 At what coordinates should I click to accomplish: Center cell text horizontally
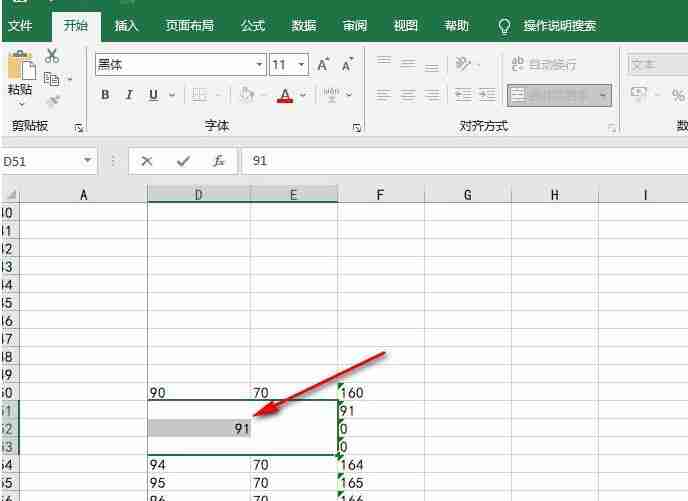click(x=408, y=95)
